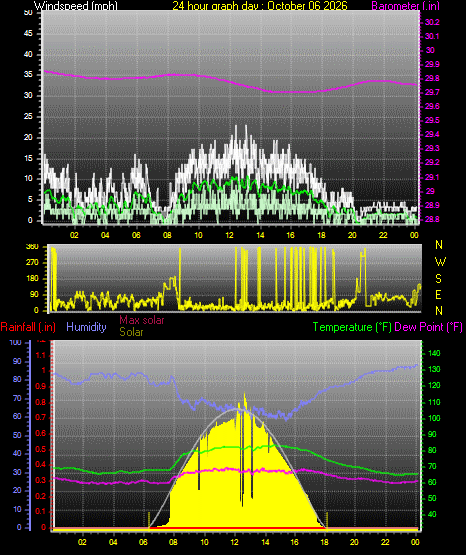Click the "180" wind direction axis value
Viewport: 466px width, 555px height.
click(x=32, y=279)
